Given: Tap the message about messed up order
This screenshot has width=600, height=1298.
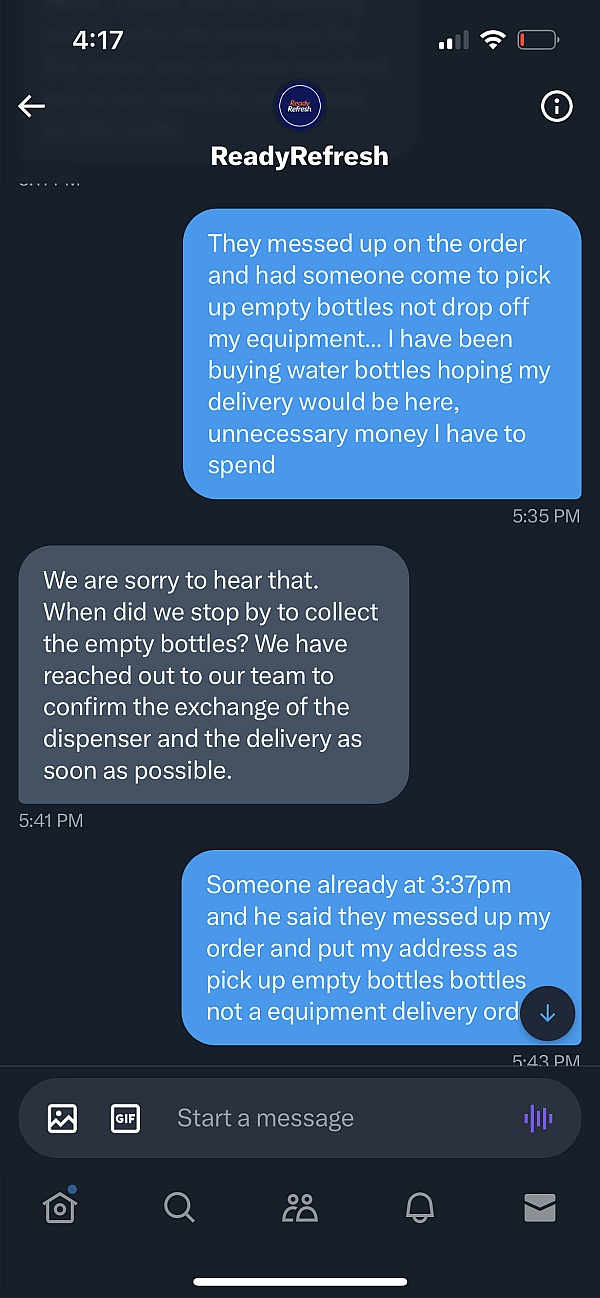Looking at the screenshot, I should pyautogui.click(x=381, y=354).
